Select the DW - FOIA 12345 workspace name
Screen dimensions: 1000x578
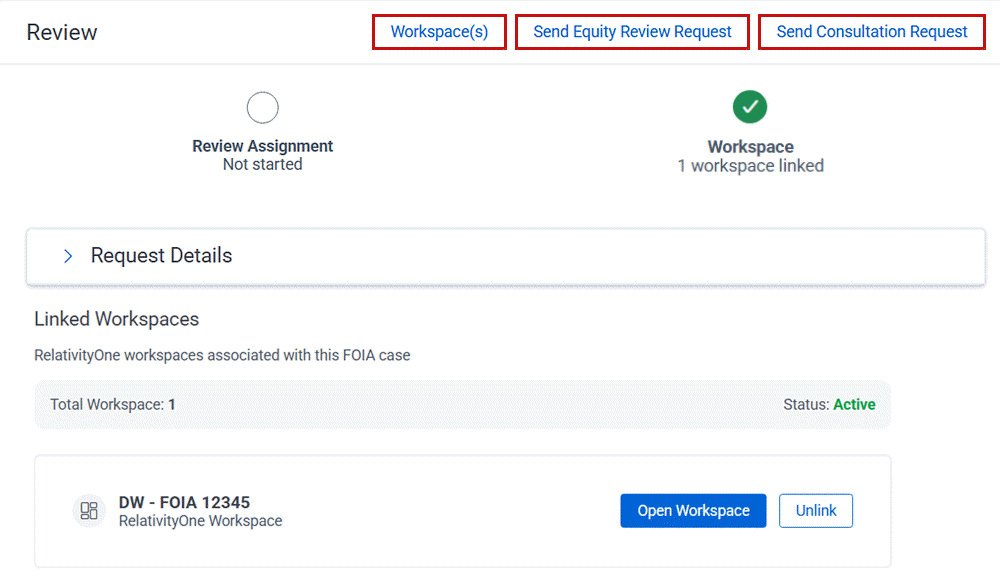(x=183, y=502)
